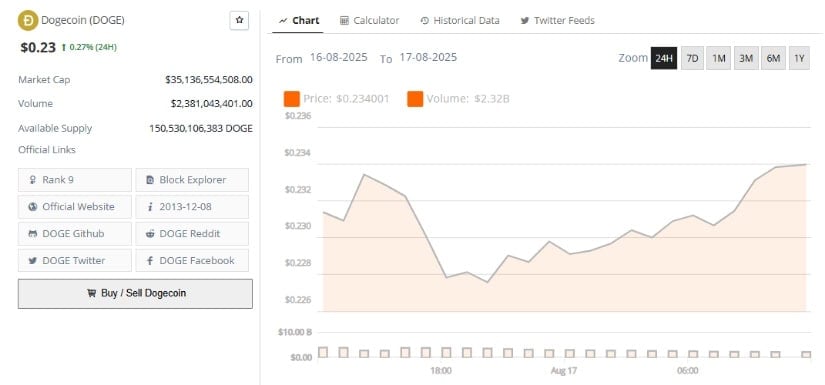Click the star favorite icon beside Dogecoin
Viewport: 825px width, 385px height.
(239, 21)
